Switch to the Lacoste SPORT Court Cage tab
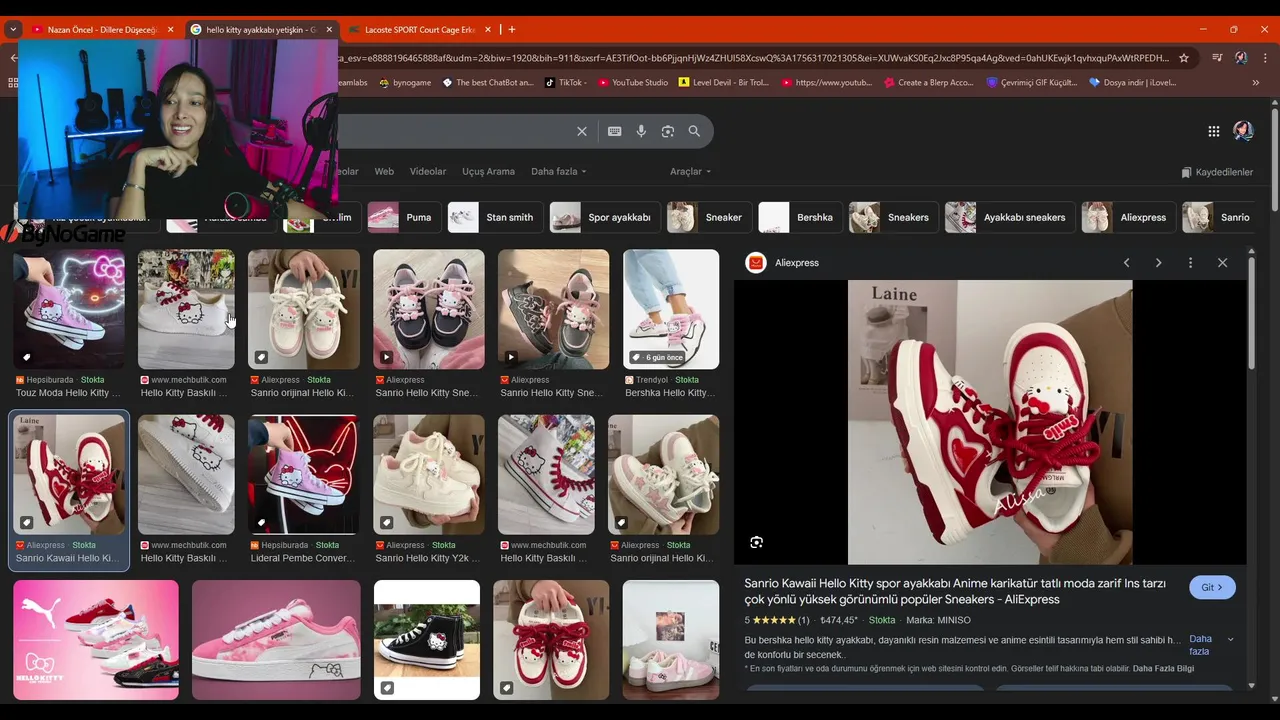The image size is (1280, 720). click(x=418, y=30)
